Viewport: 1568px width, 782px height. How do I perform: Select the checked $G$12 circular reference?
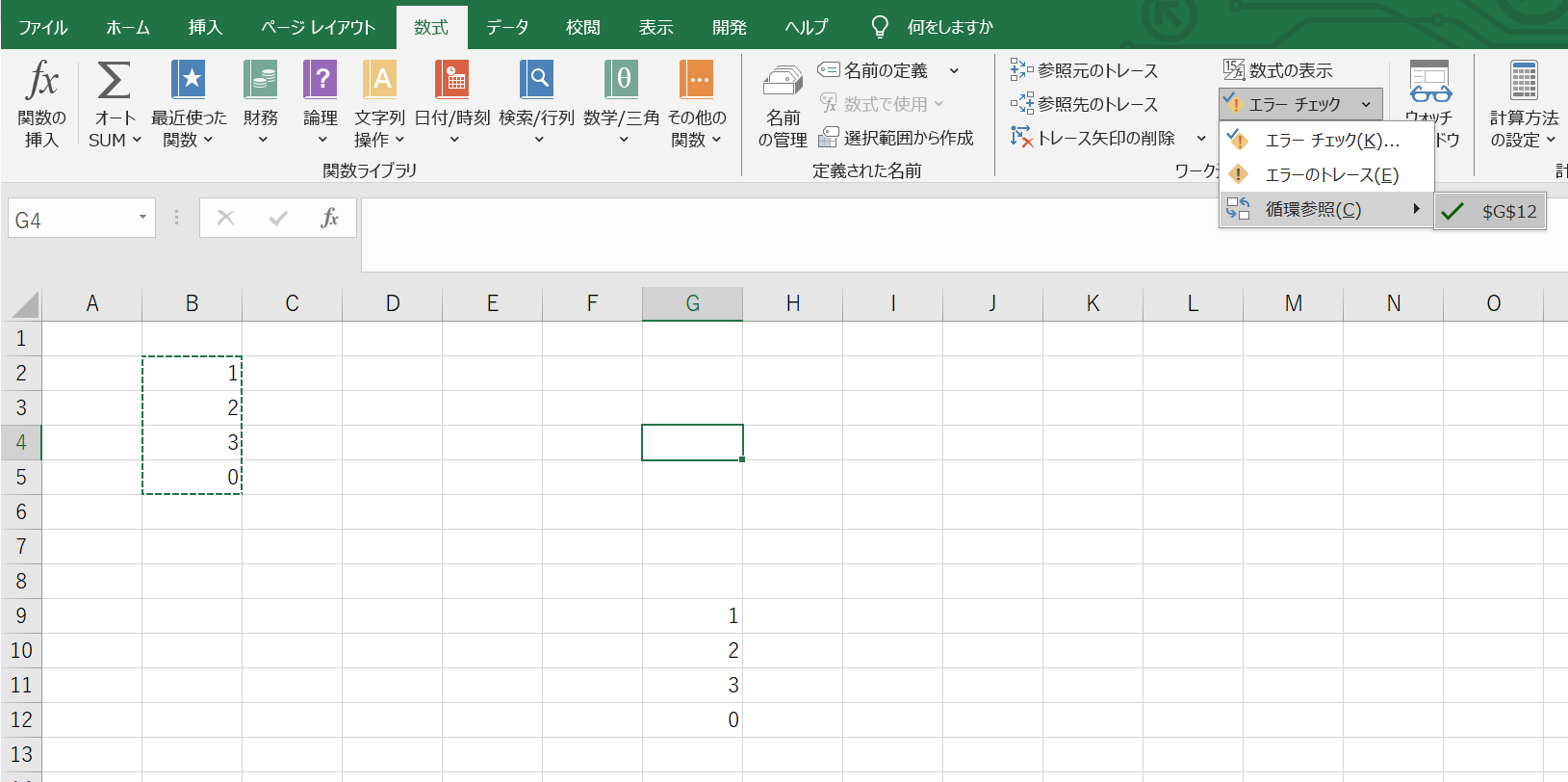point(1490,212)
